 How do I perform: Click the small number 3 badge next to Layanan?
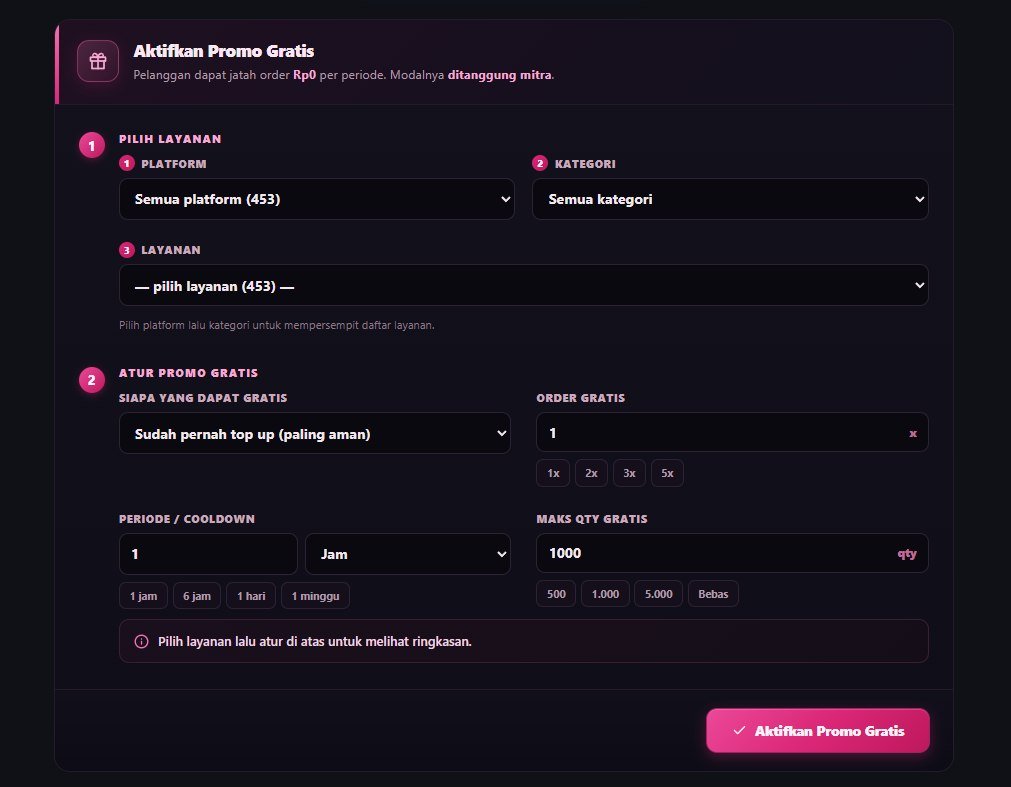coord(126,250)
